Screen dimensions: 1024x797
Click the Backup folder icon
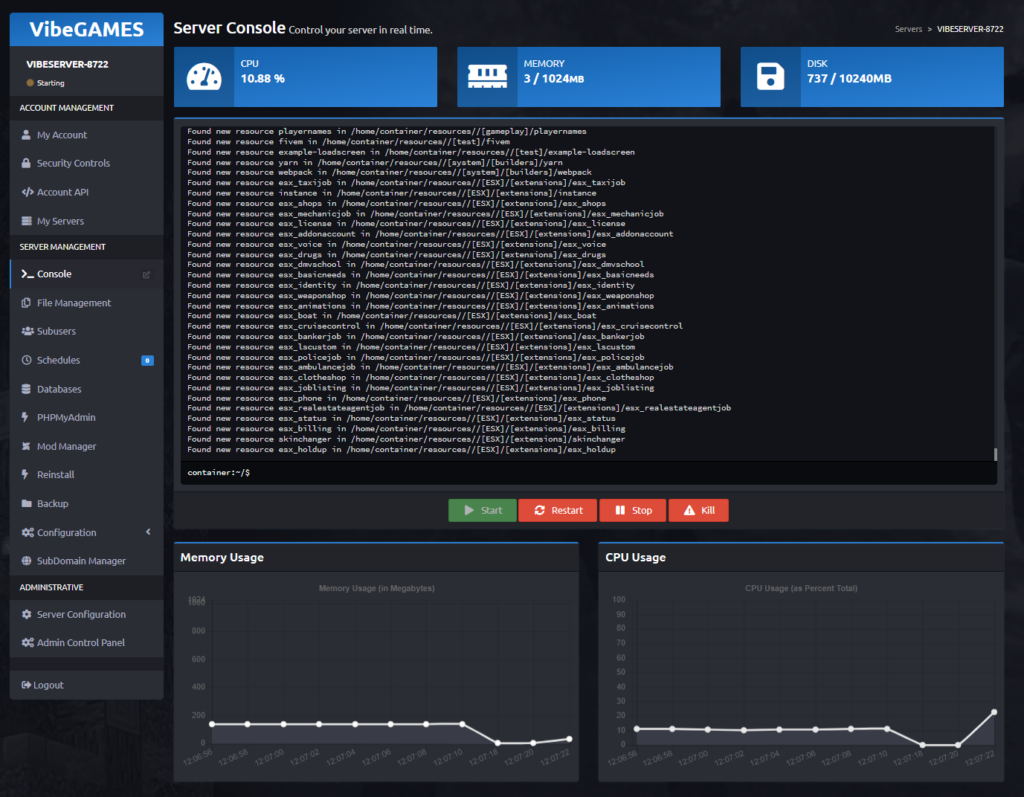tap(26, 503)
